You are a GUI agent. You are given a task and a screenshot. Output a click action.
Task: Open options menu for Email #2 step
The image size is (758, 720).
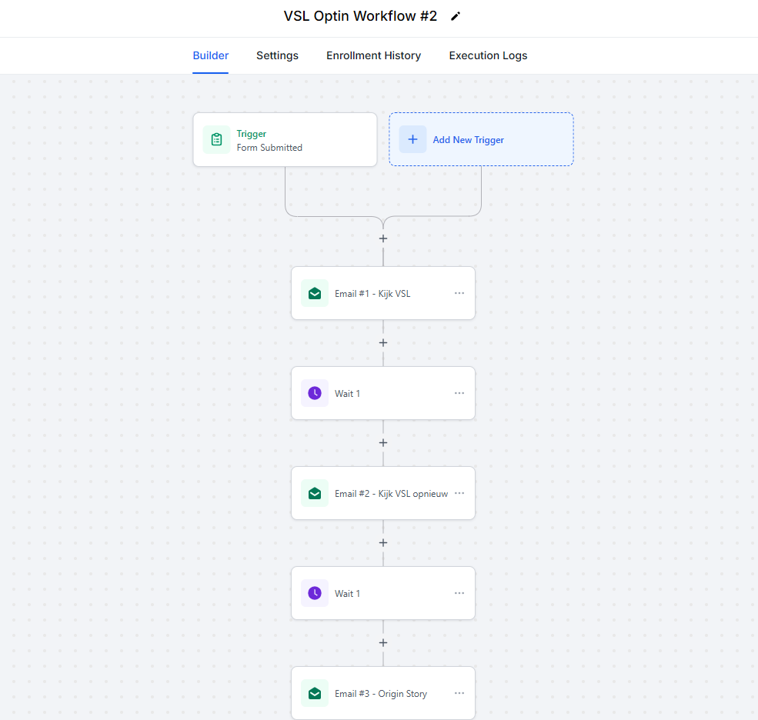click(459, 494)
